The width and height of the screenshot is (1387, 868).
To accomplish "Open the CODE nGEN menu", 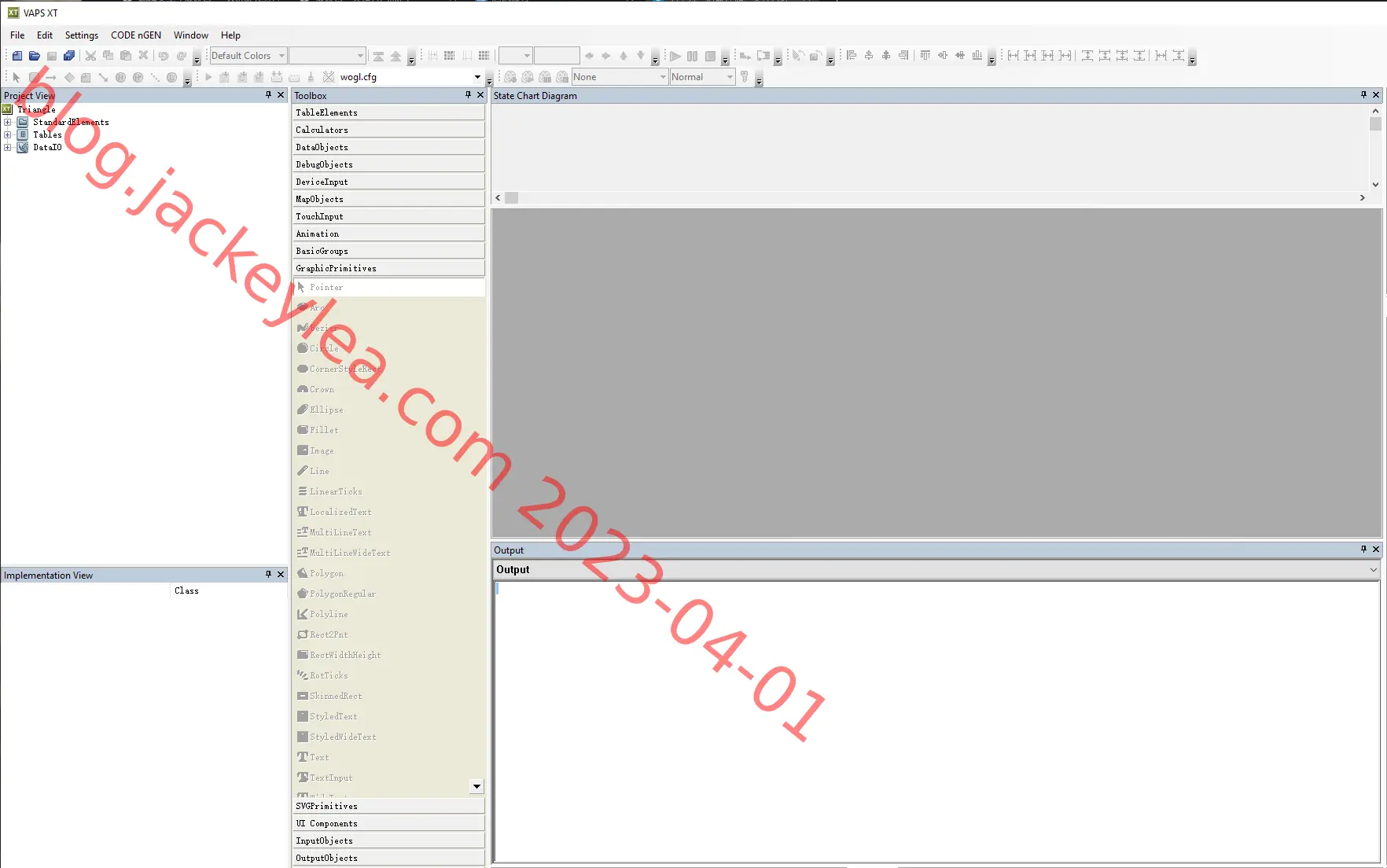I will point(136,35).
